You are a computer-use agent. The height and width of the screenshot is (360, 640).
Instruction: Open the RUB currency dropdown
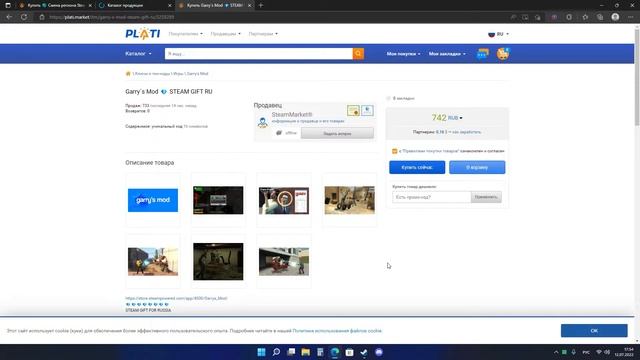455,118
